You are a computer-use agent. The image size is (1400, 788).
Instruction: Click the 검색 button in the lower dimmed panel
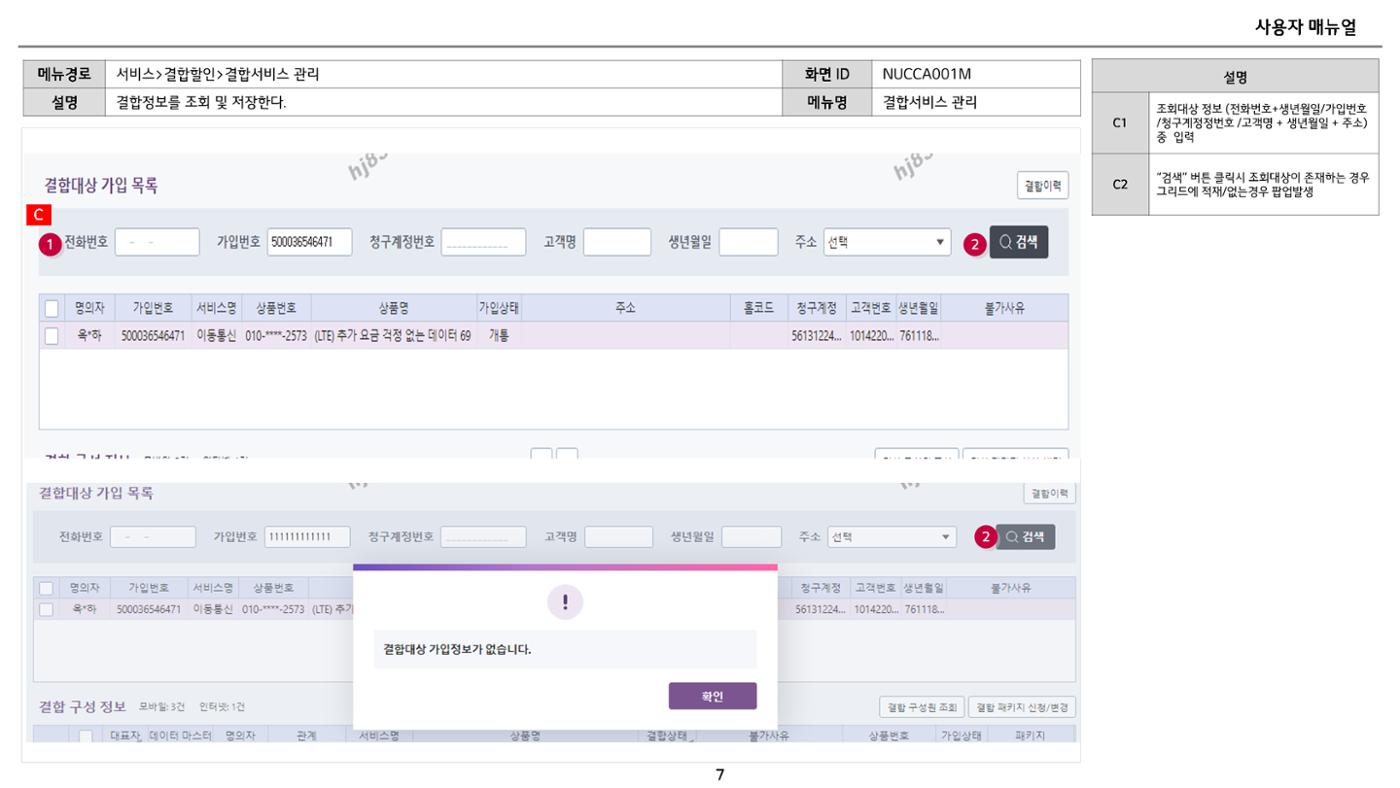pyautogui.click(x=1025, y=537)
